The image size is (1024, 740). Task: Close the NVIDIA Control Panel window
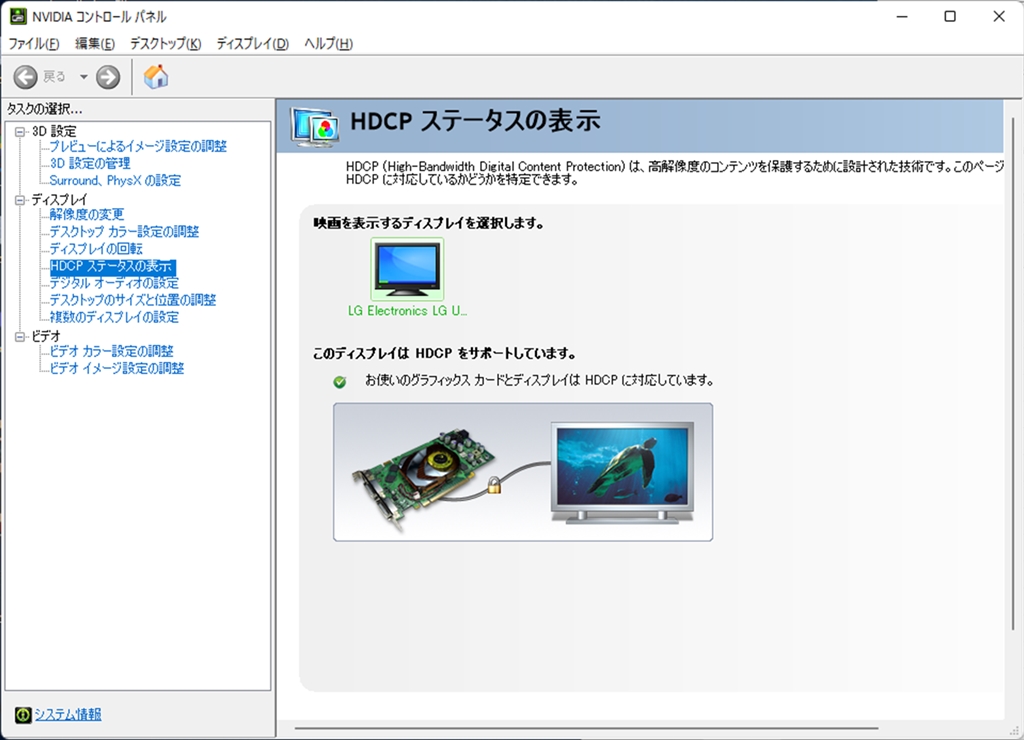pyautogui.click(x=999, y=16)
